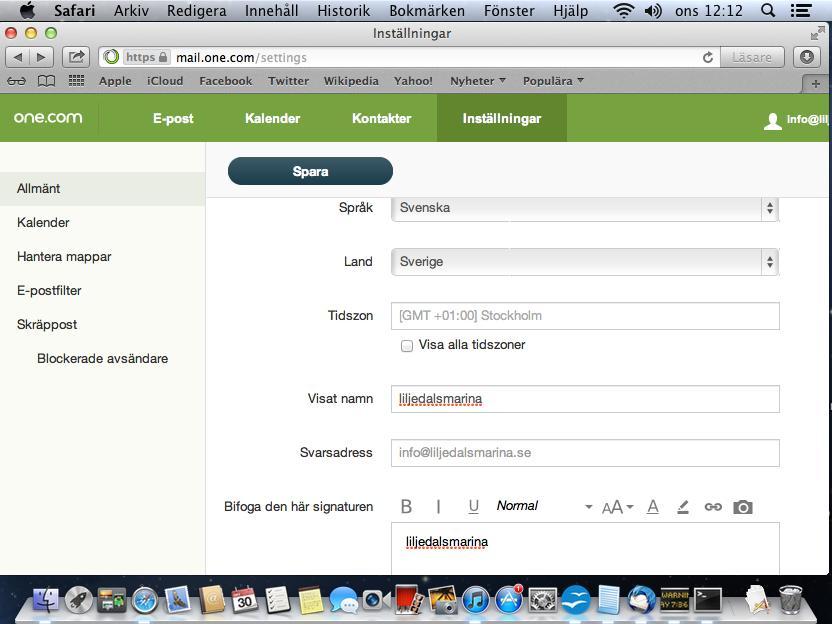This screenshot has width=832, height=624.
Task: Open the Arkiv menu
Action: click(x=131, y=11)
